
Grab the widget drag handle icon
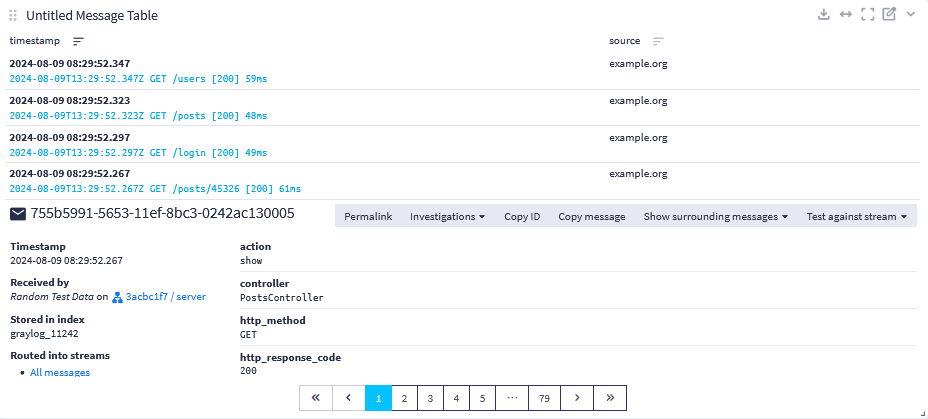13,16
